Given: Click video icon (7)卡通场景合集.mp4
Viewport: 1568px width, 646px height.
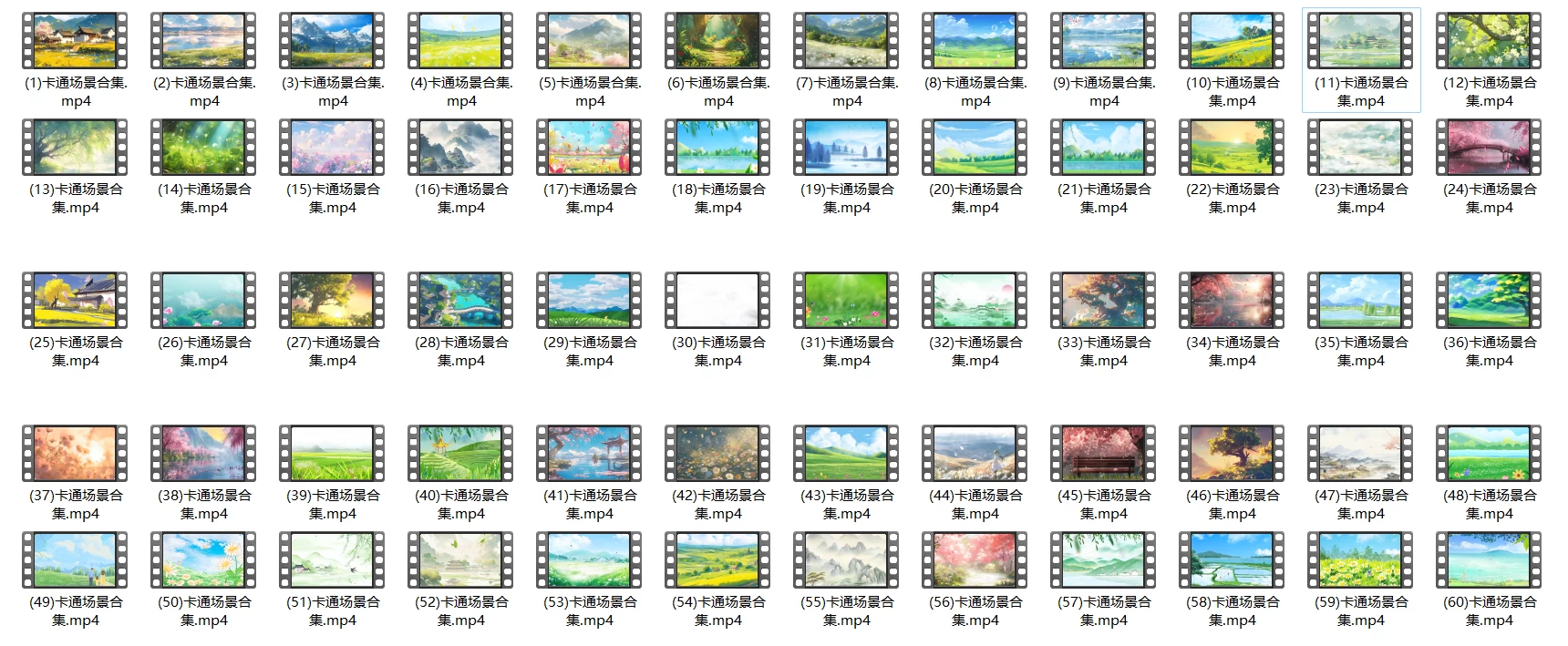Looking at the screenshot, I should tap(847, 40).
